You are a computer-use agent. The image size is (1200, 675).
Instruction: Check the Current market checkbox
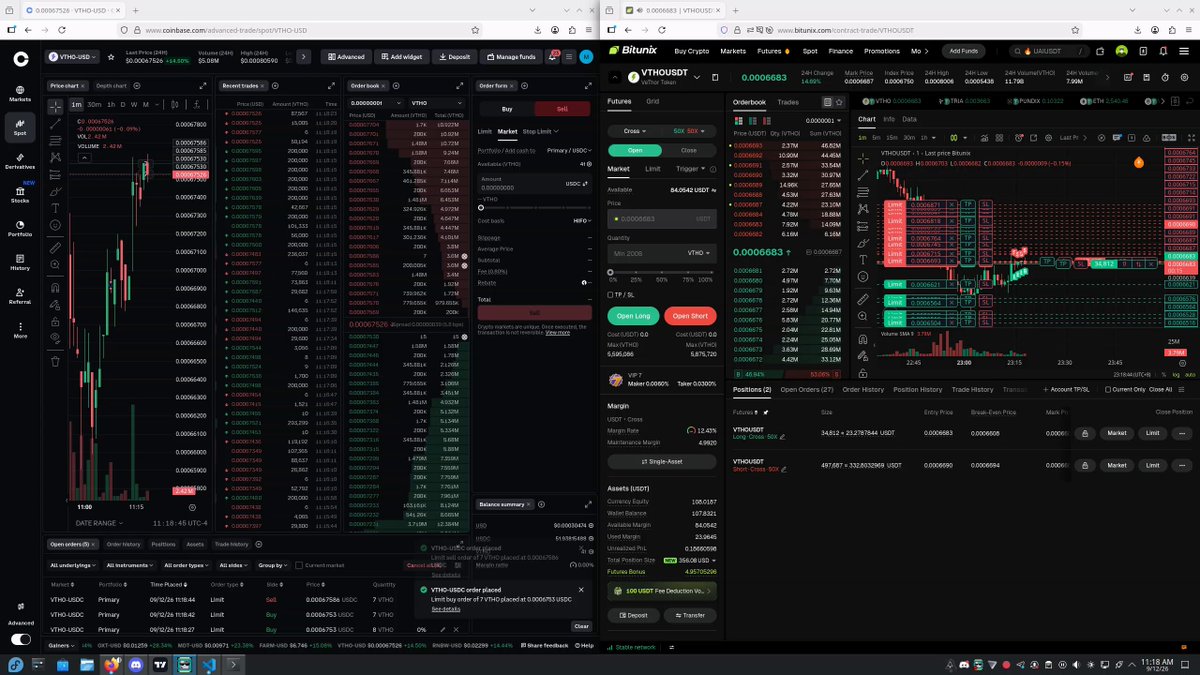298,565
